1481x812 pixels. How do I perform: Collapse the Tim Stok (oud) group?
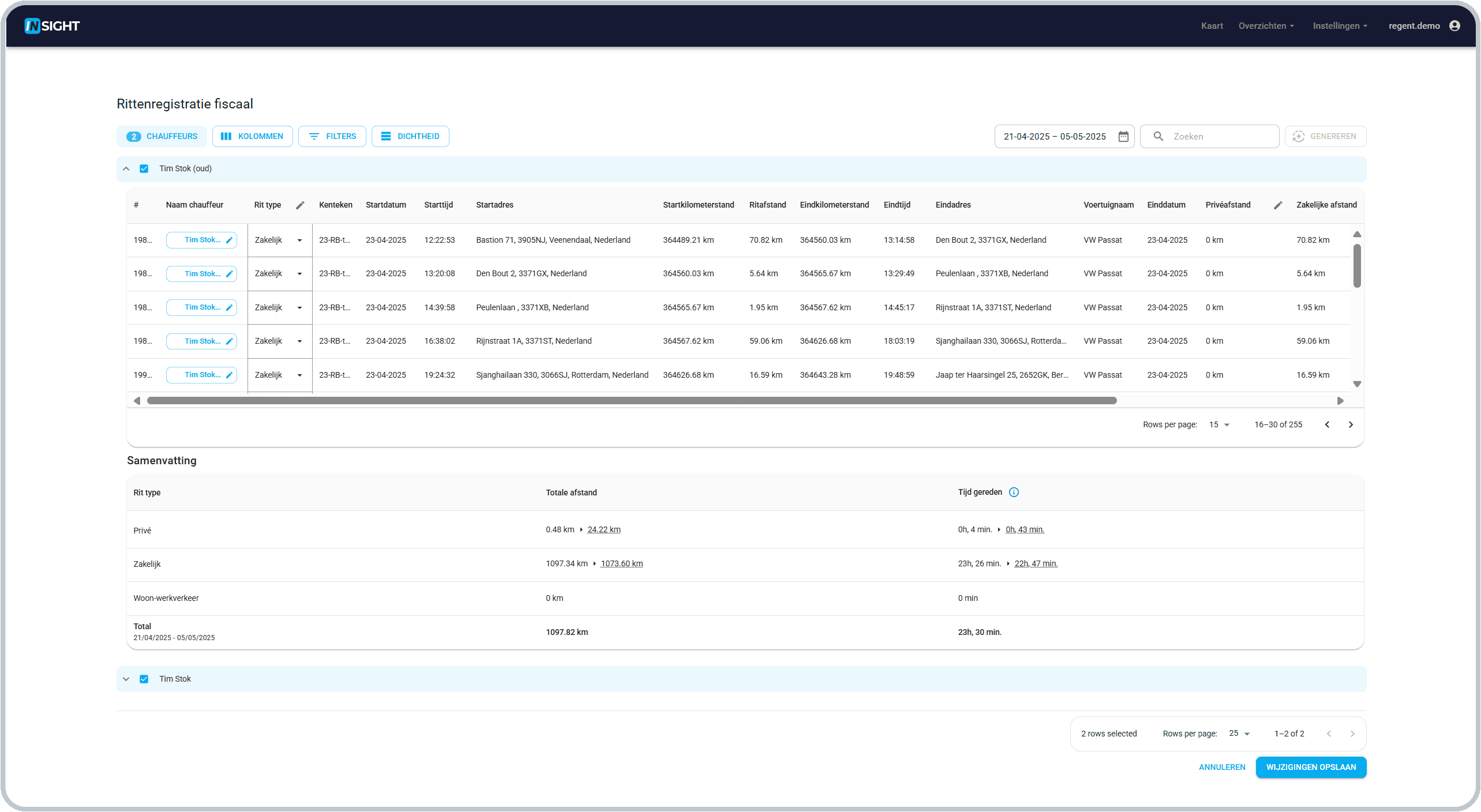click(x=126, y=169)
